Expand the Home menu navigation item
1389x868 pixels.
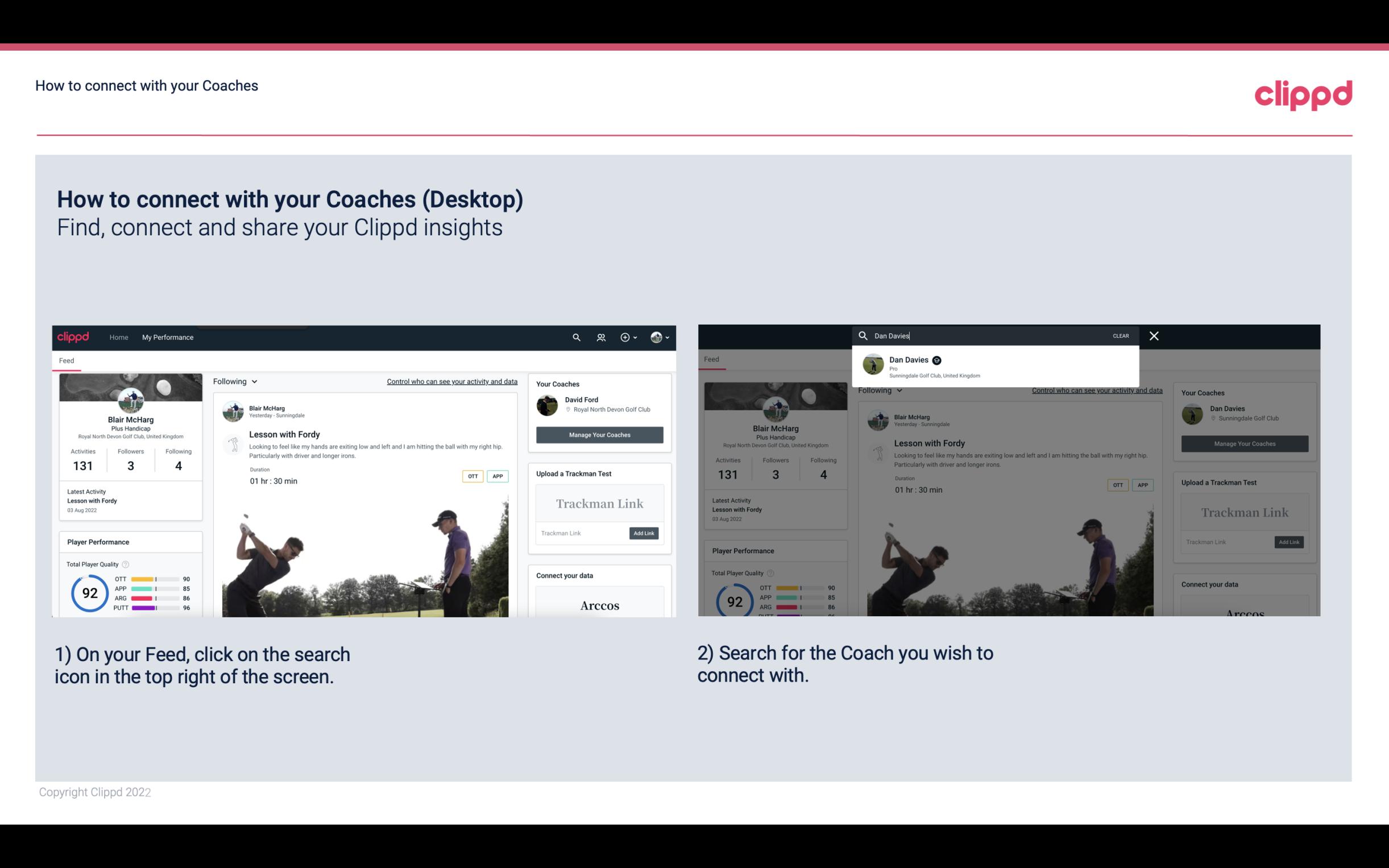(x=120, y=337)
